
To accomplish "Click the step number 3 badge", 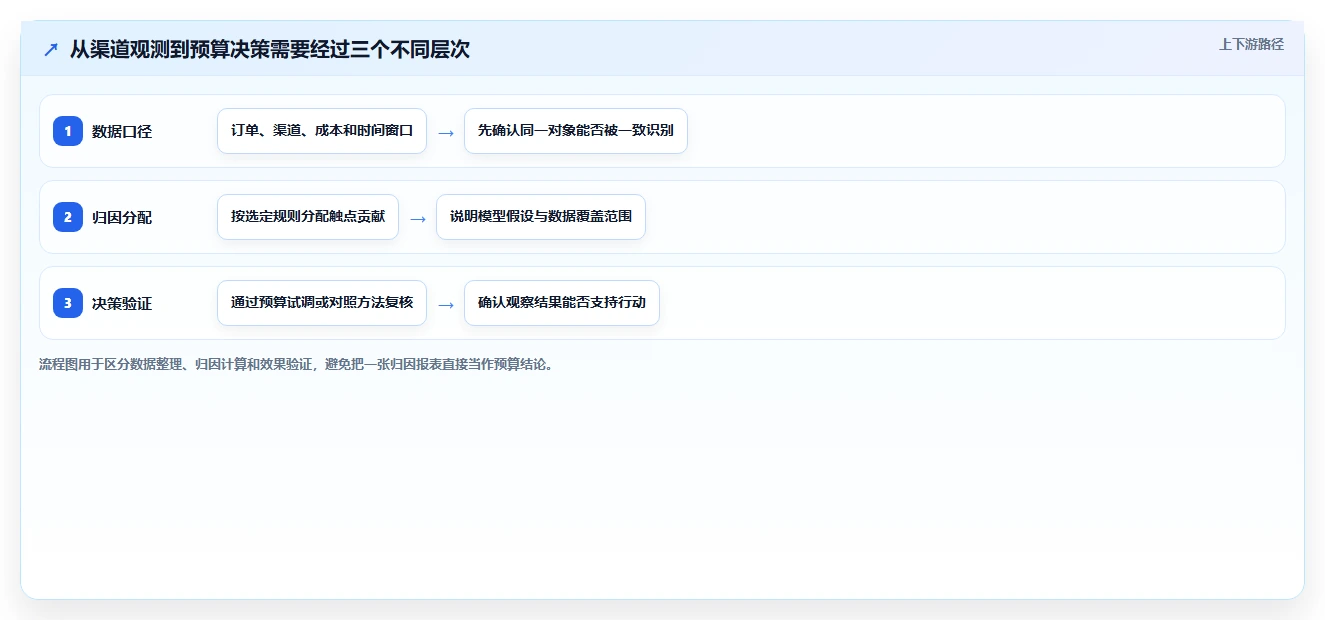I will pos(68,303).
